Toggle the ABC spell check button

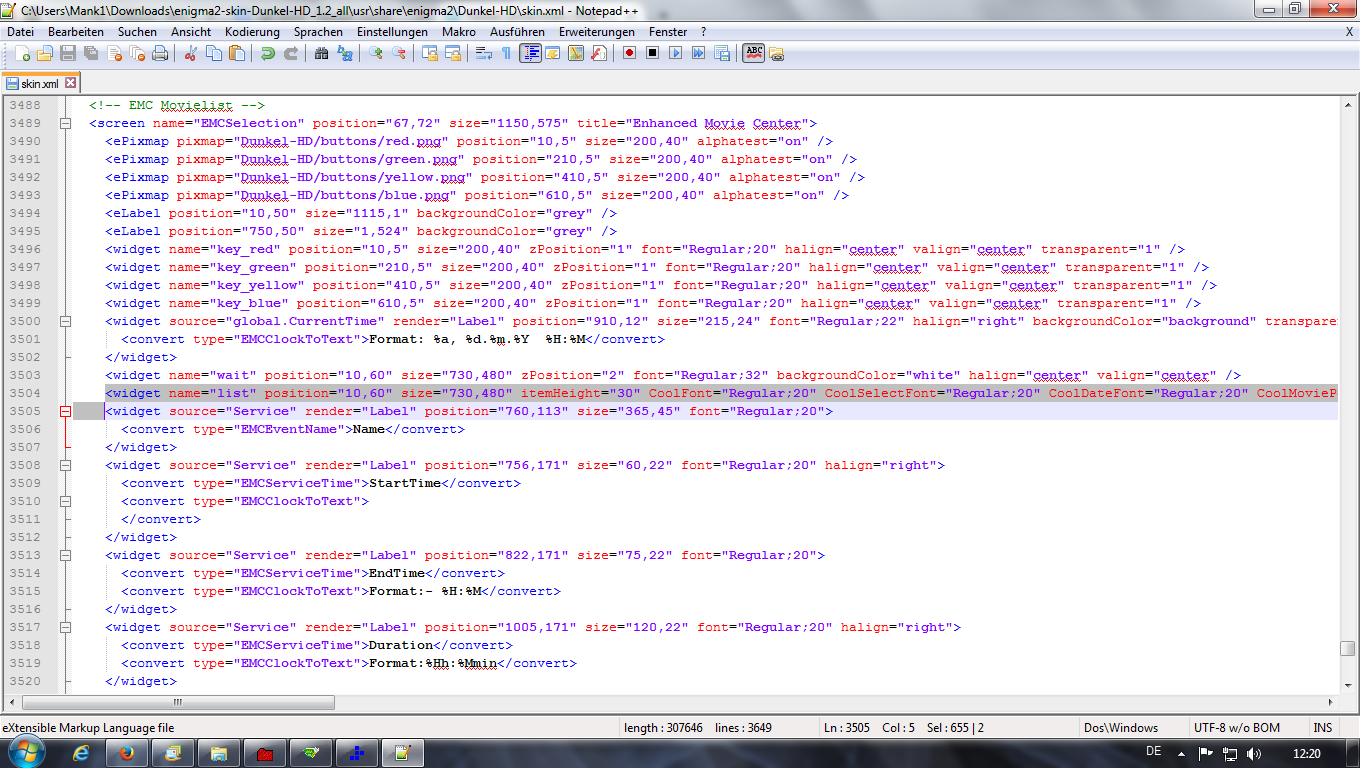pos(753,53)
